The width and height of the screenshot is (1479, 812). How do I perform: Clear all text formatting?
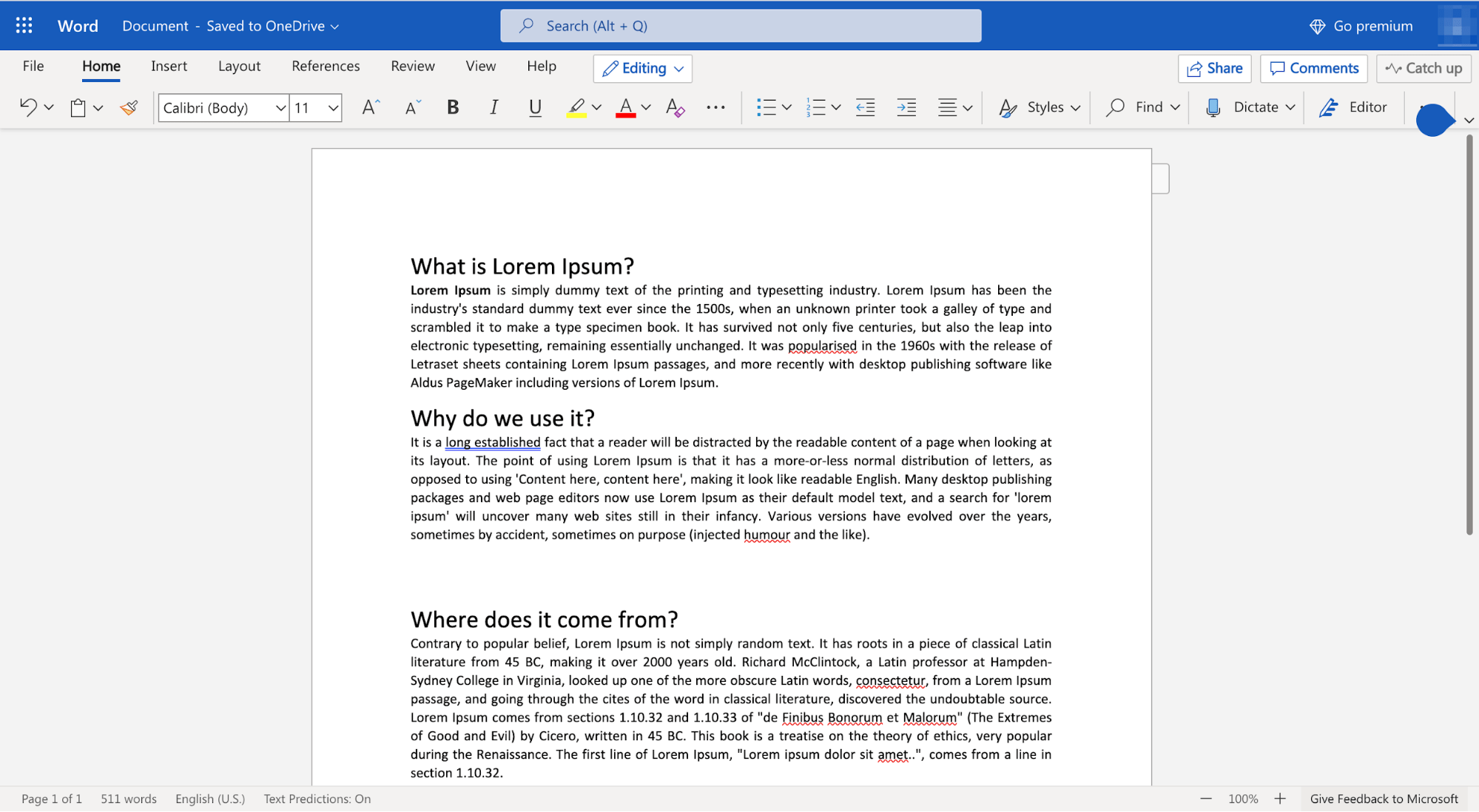(674, 107)
